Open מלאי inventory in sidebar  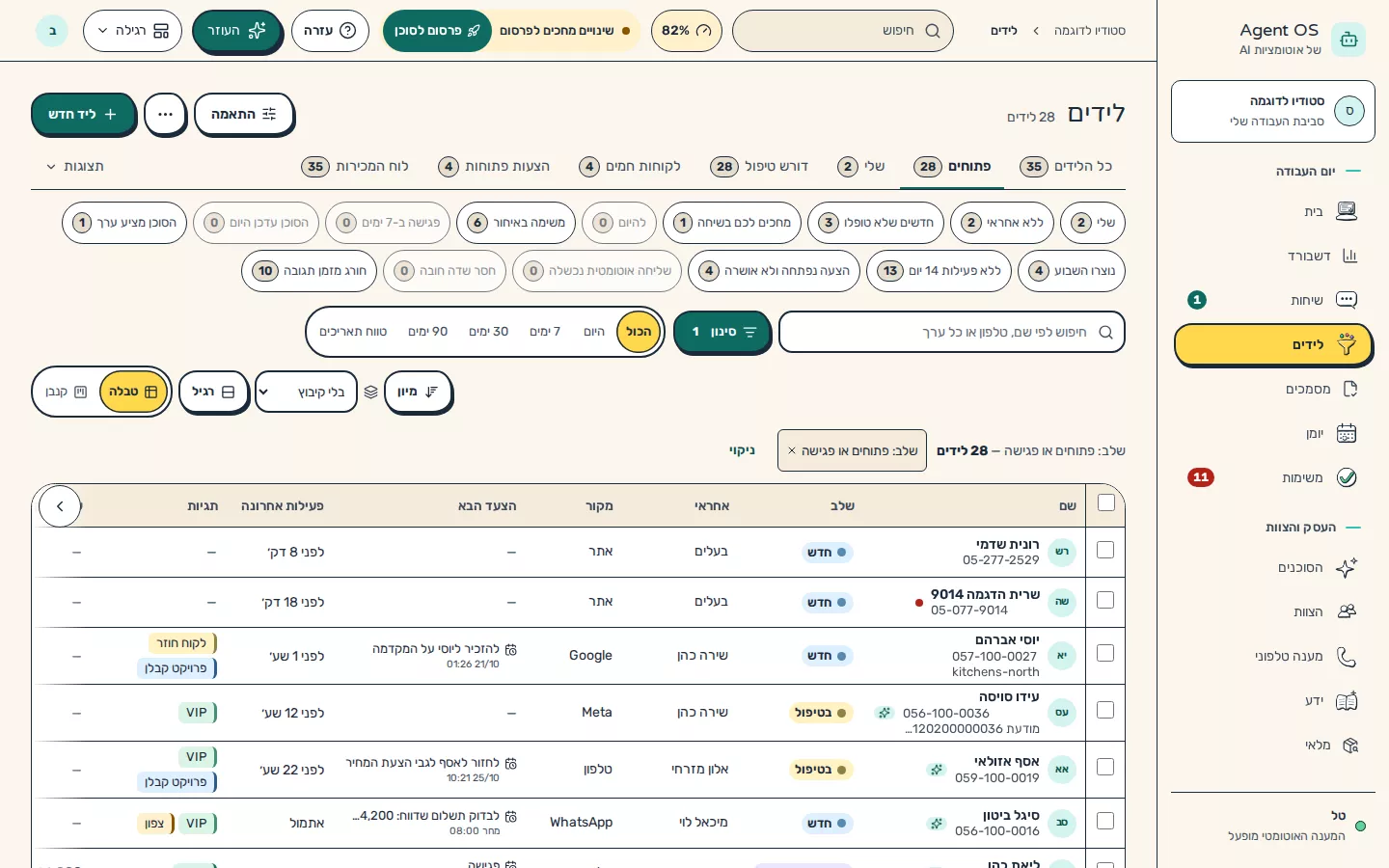tap(1273, 745)
